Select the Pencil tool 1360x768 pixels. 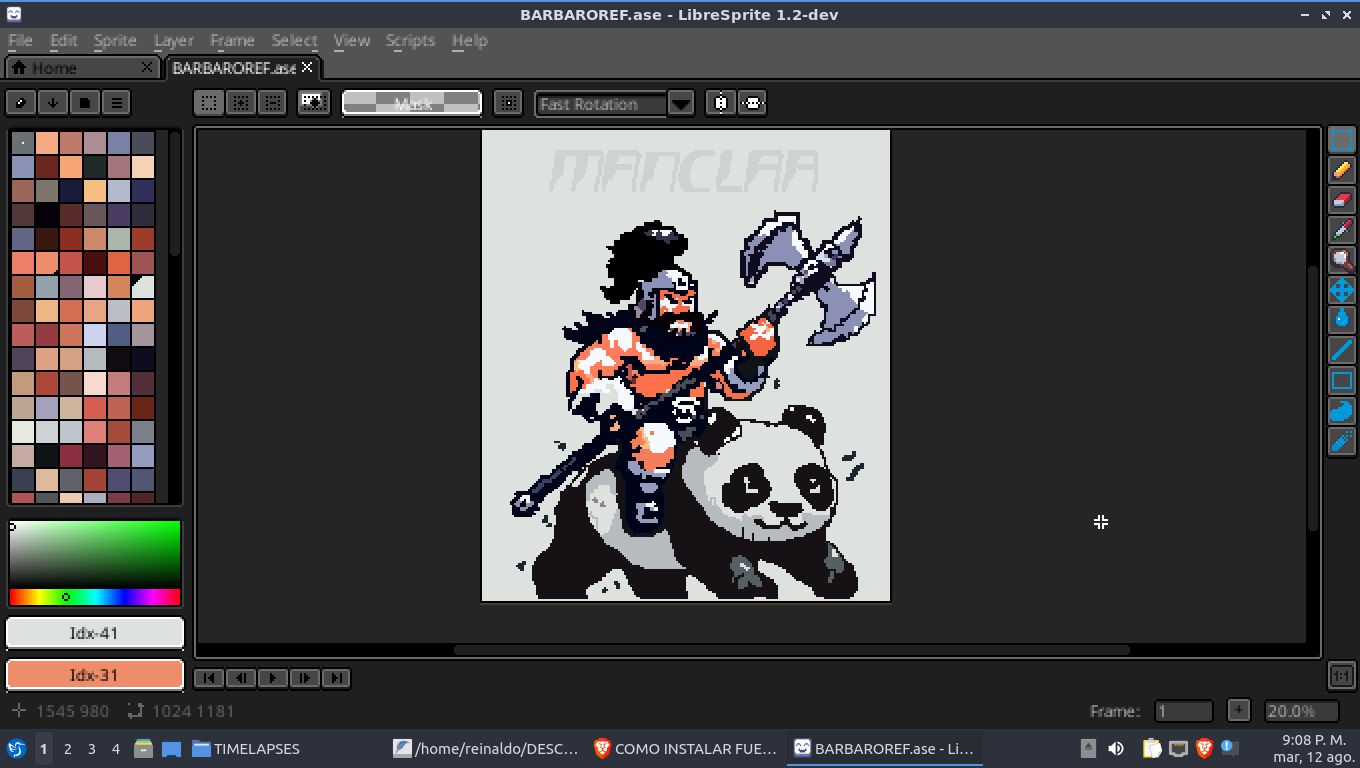pos(1341,170)
